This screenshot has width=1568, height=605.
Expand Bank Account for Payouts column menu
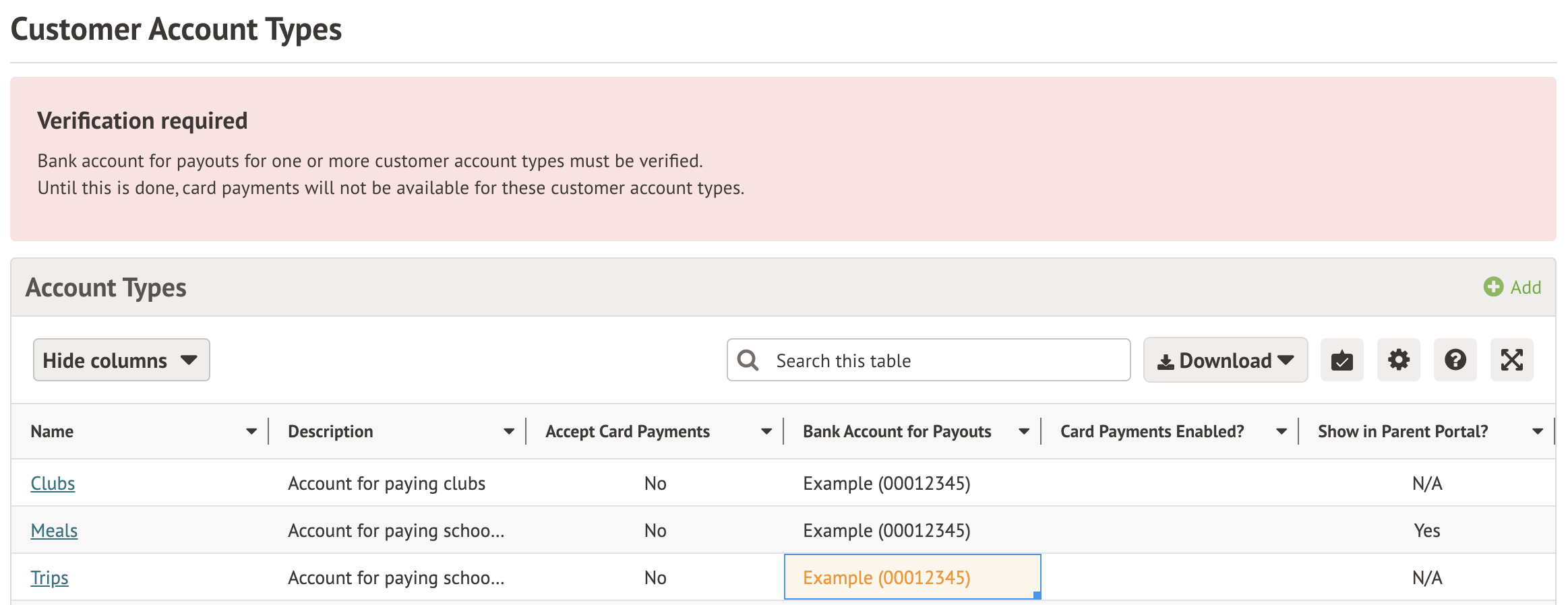click(x=1024, y=432)
